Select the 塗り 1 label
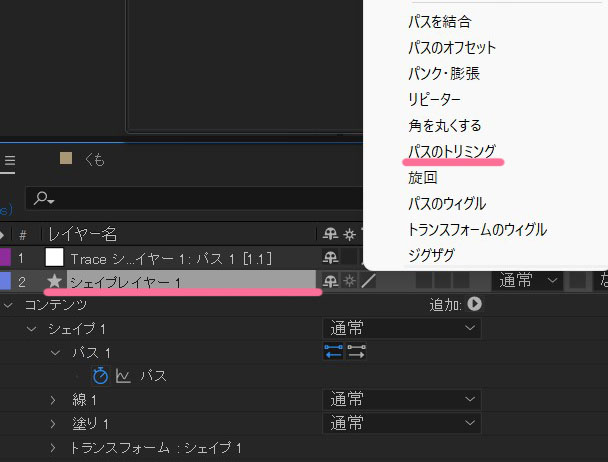 (x=90, y=424)
